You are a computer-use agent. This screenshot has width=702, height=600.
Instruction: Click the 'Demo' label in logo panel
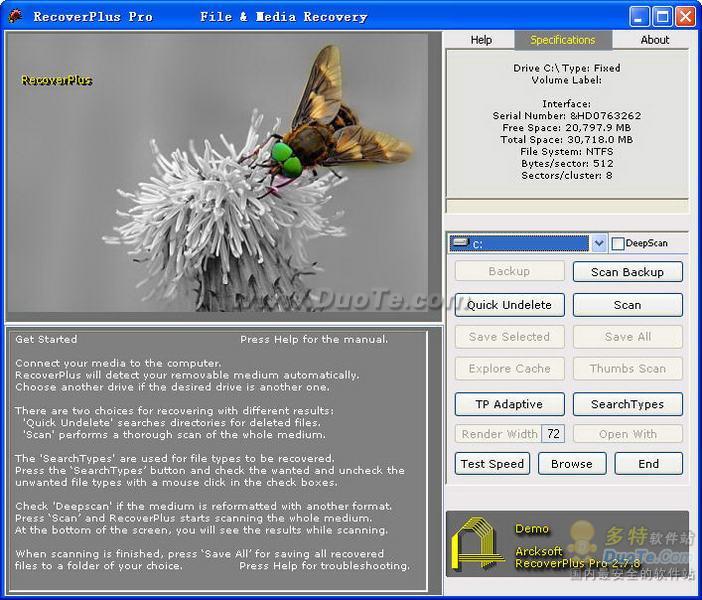tap(532, 529)
